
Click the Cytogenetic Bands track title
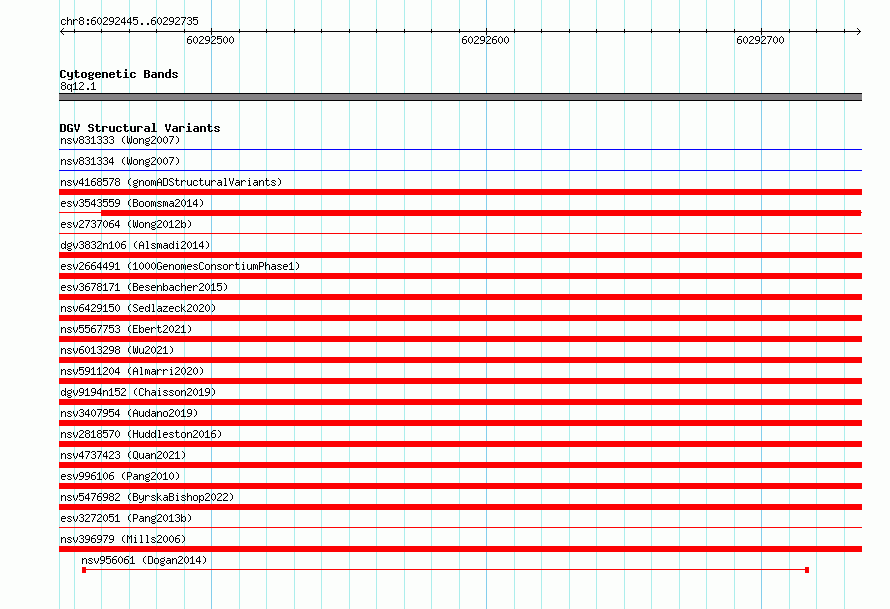coord(119,74)
